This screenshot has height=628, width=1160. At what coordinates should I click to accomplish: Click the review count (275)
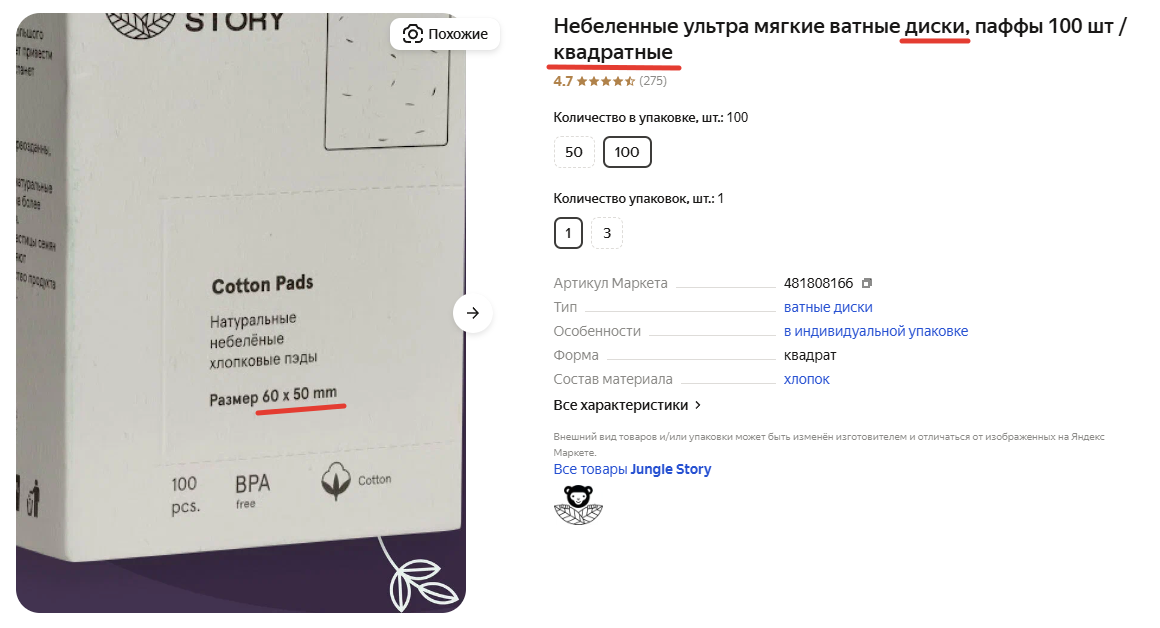[x=653, y=81]
